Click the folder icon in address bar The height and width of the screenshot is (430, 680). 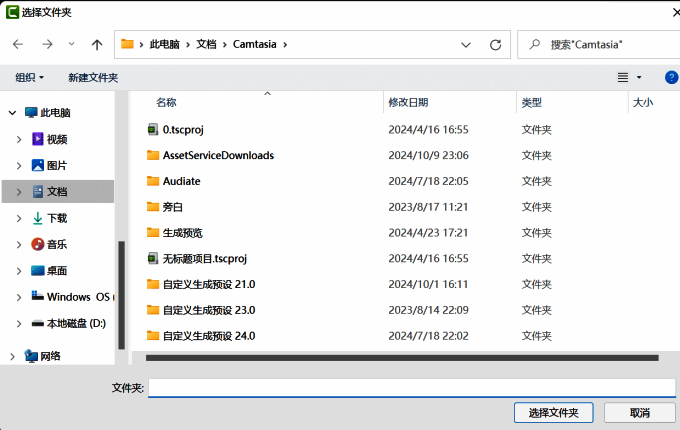tap(127, 44)
